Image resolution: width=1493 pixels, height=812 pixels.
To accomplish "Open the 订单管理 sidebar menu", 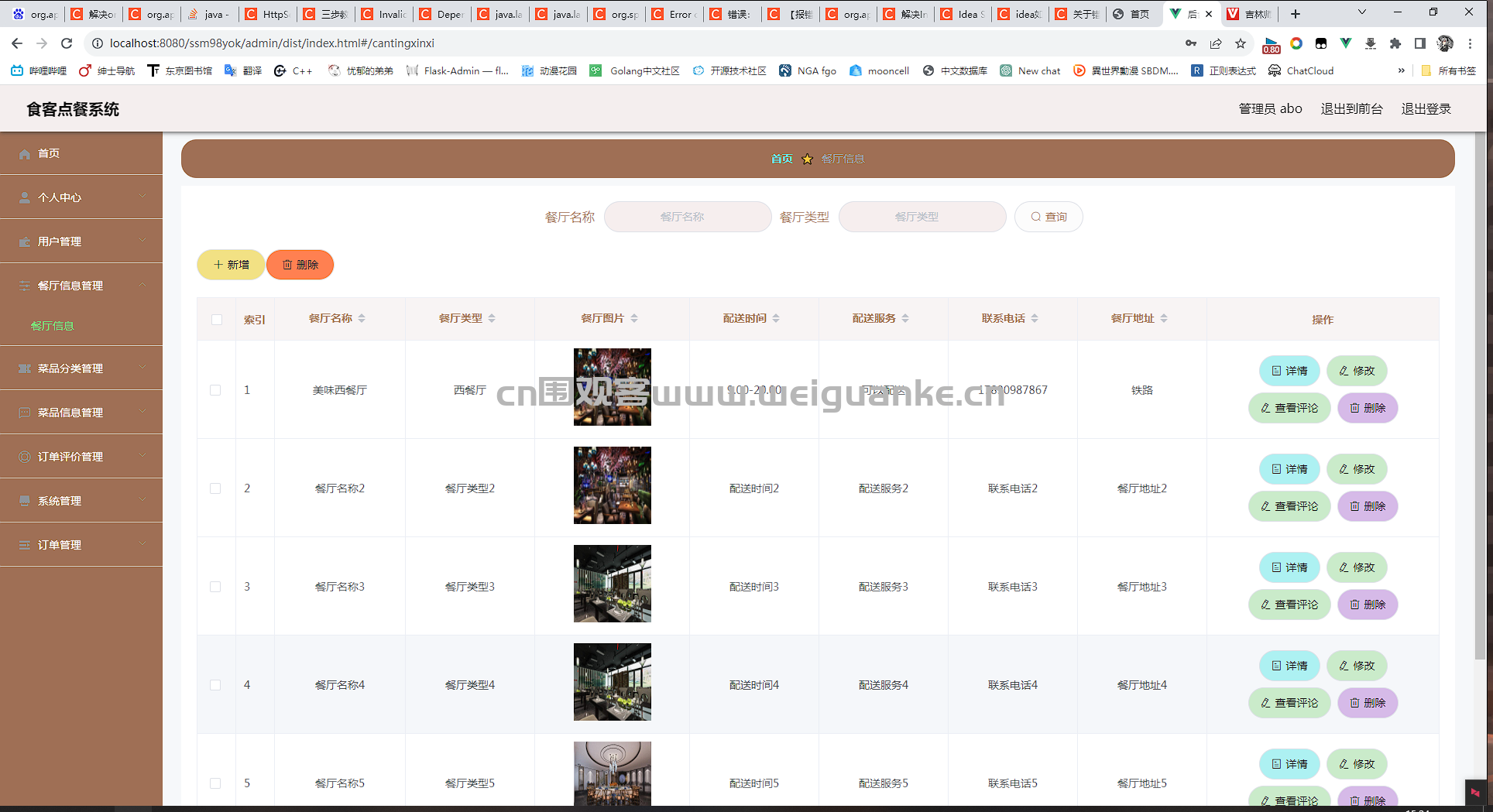I will coord(81,544).
